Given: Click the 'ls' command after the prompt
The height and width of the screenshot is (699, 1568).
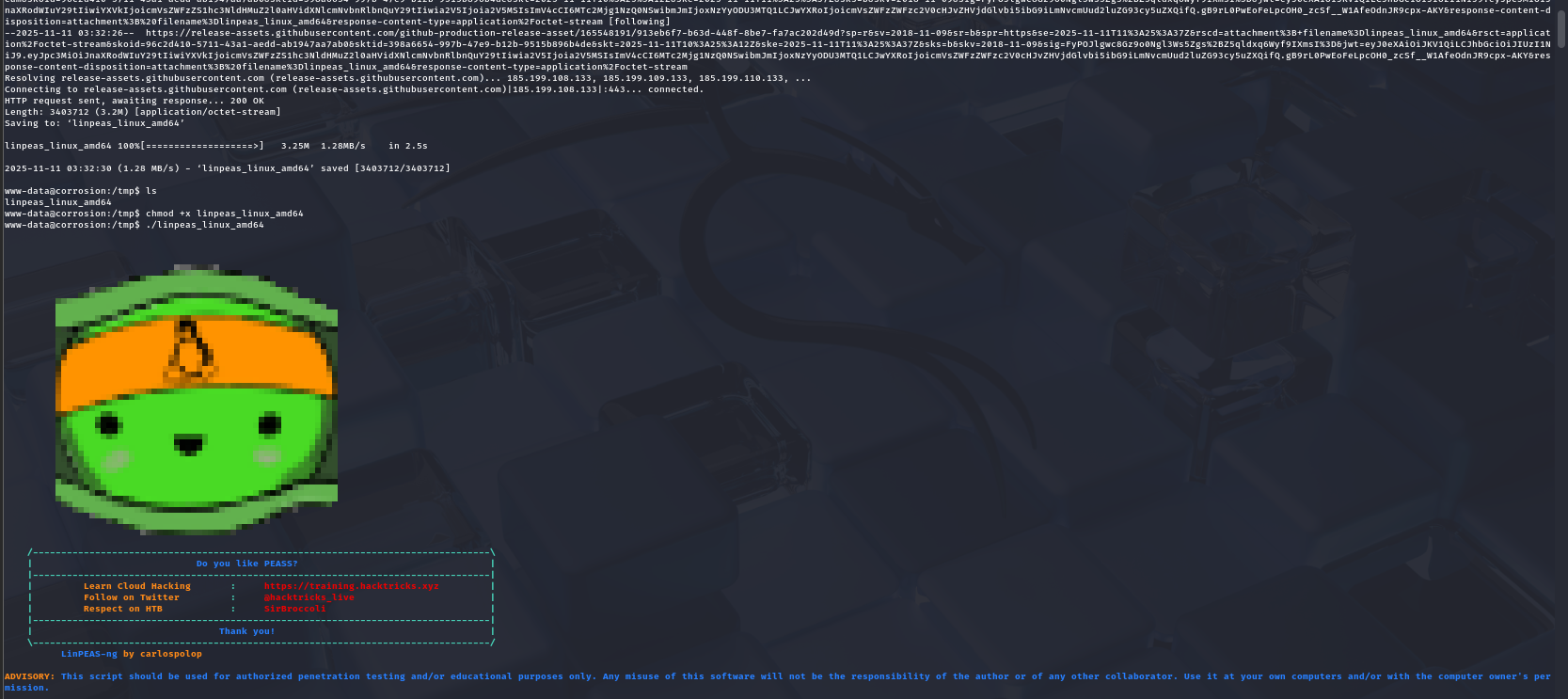Looking at the screenshot, I should click(151, 191).
